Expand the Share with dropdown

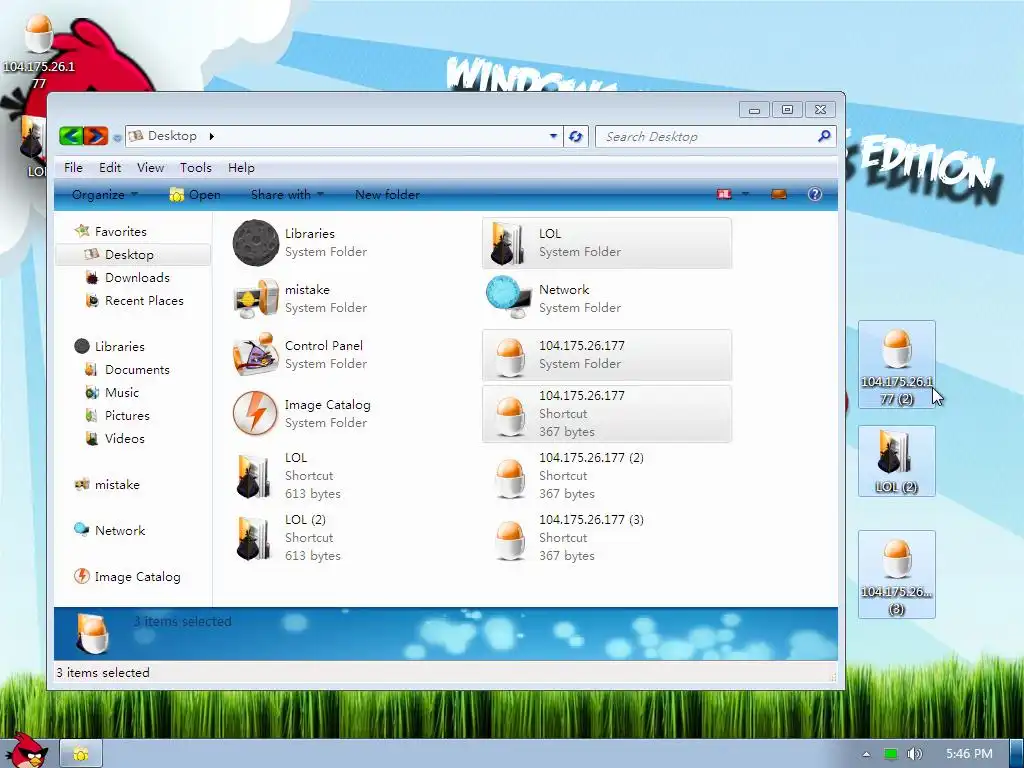tap(287, 195)
